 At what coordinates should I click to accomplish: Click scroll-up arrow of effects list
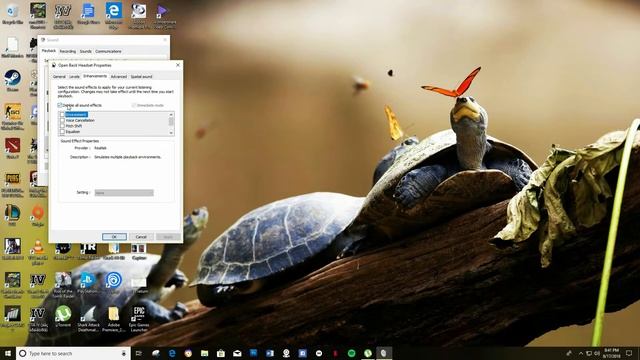point(171,114)
